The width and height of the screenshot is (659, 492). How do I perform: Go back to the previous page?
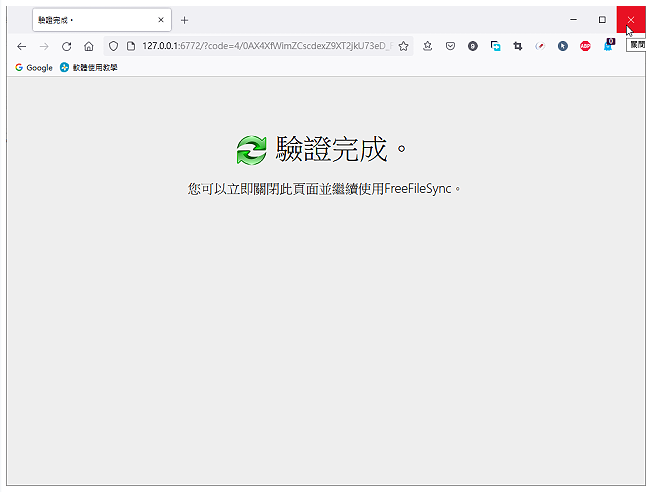(21, 46)
